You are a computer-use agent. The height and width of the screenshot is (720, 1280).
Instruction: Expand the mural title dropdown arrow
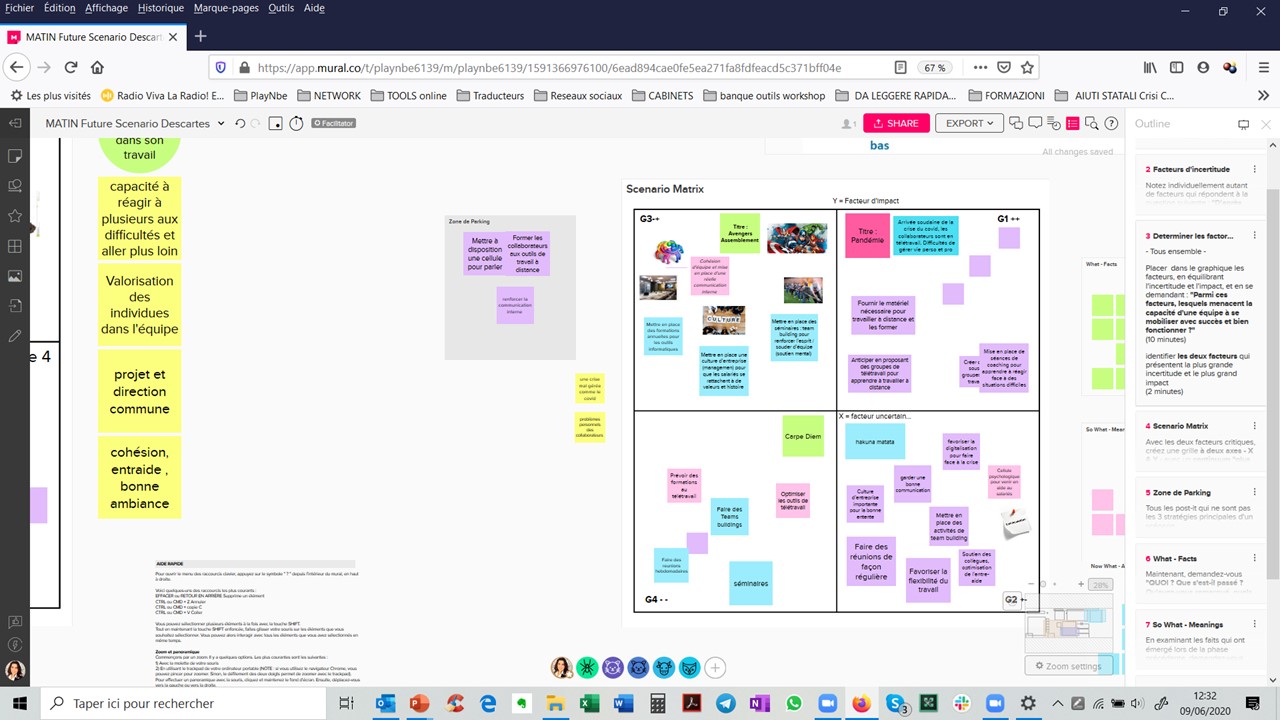(x=219, y=124)
